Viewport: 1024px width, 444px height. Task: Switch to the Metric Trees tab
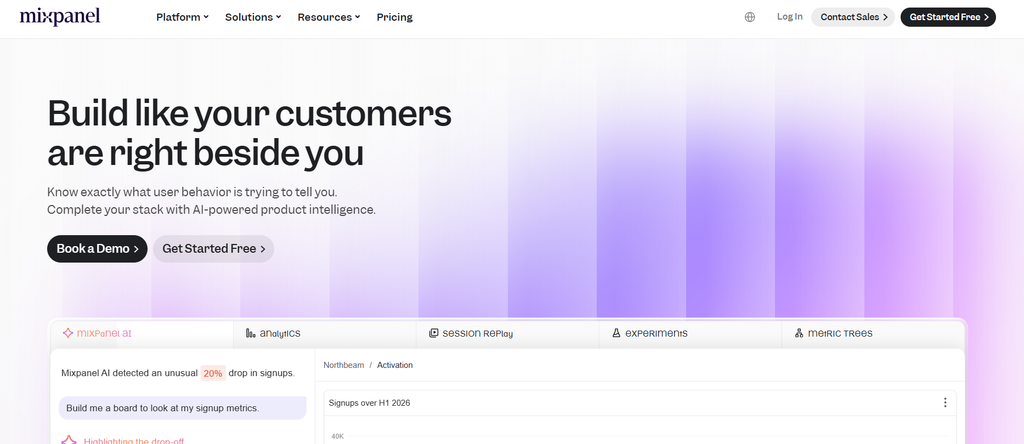coord(873,333)
